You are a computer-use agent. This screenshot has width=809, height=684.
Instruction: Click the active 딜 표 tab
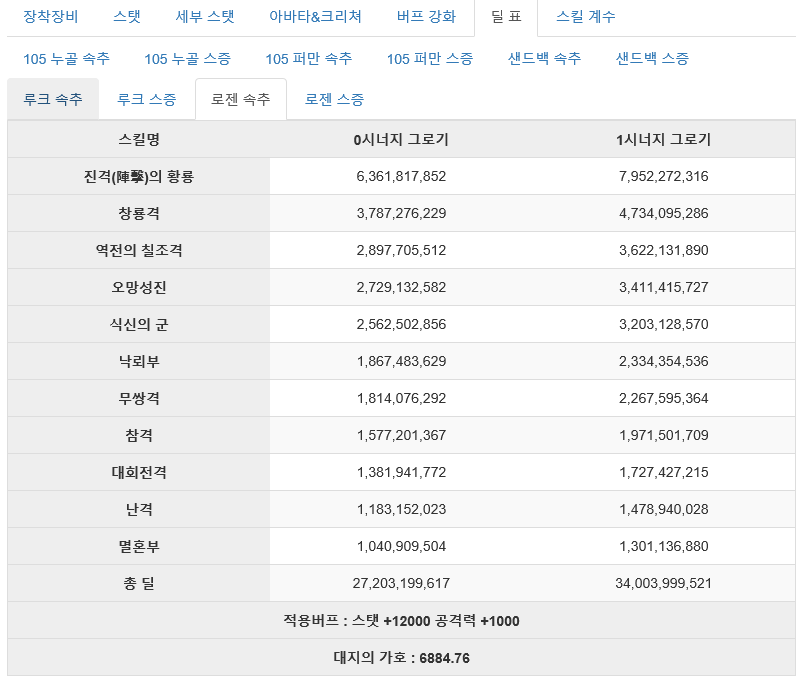tap(506, 17)
